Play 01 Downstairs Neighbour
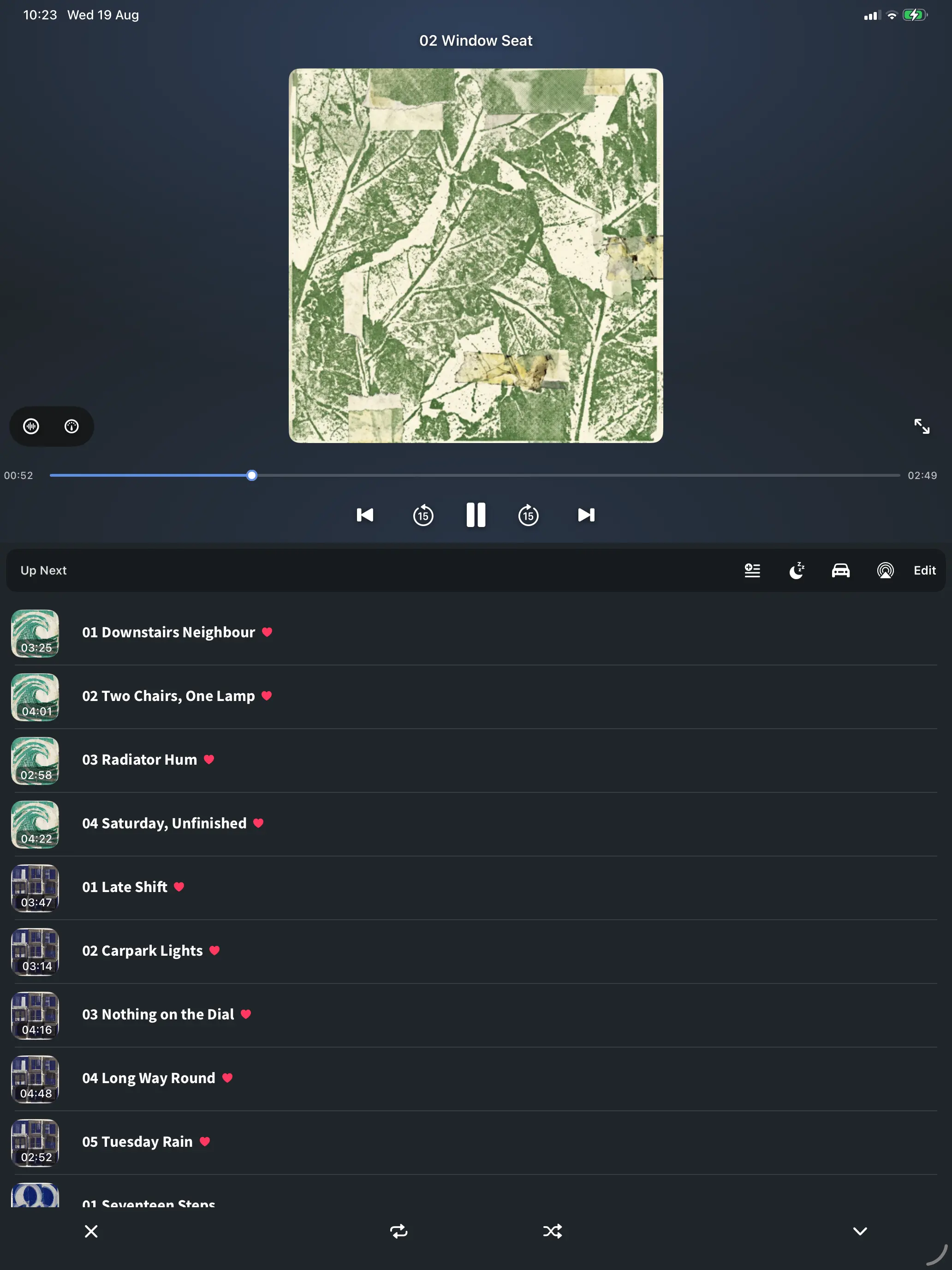 pos(476,633)
